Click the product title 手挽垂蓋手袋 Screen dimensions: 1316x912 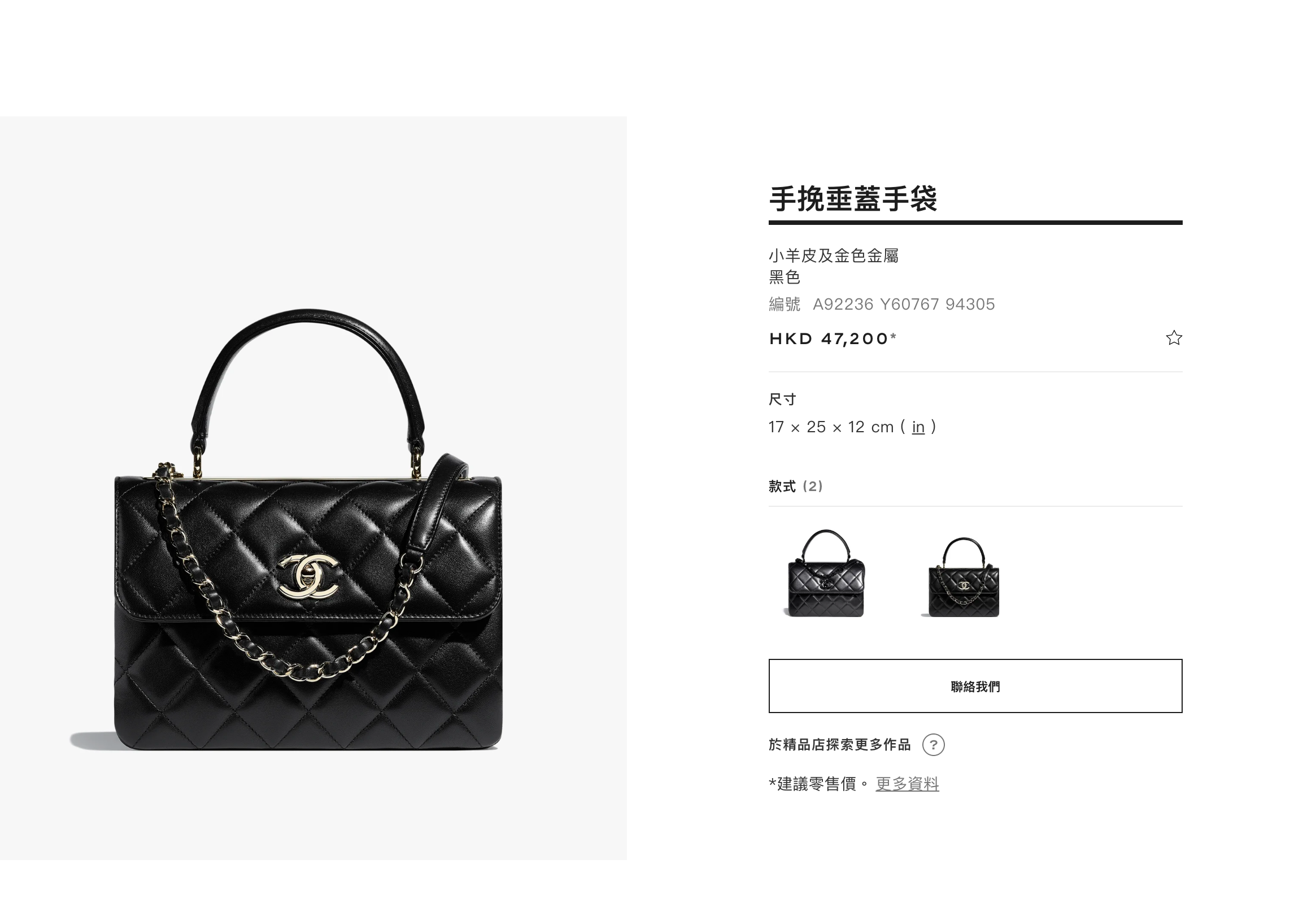(853, 199)
